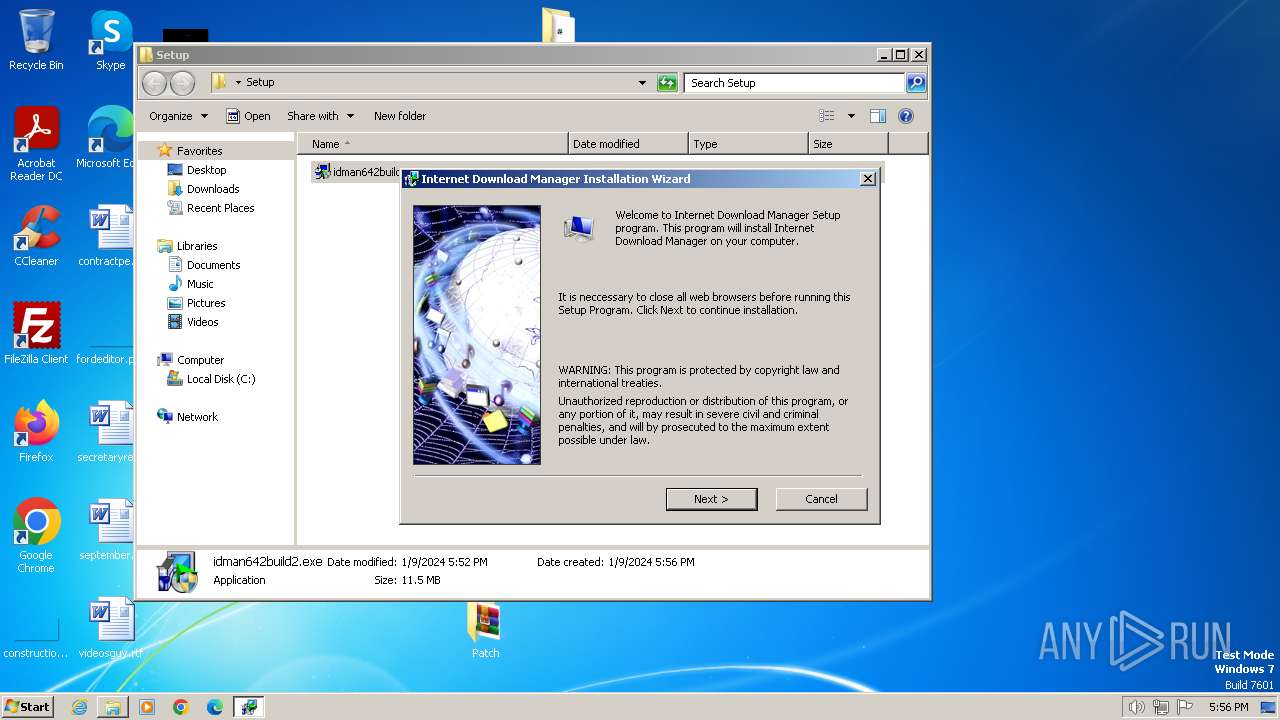Refresh the Setup folder view
Image resolution: width=1280 pixels, height=720 pixels.
point(667,83)
